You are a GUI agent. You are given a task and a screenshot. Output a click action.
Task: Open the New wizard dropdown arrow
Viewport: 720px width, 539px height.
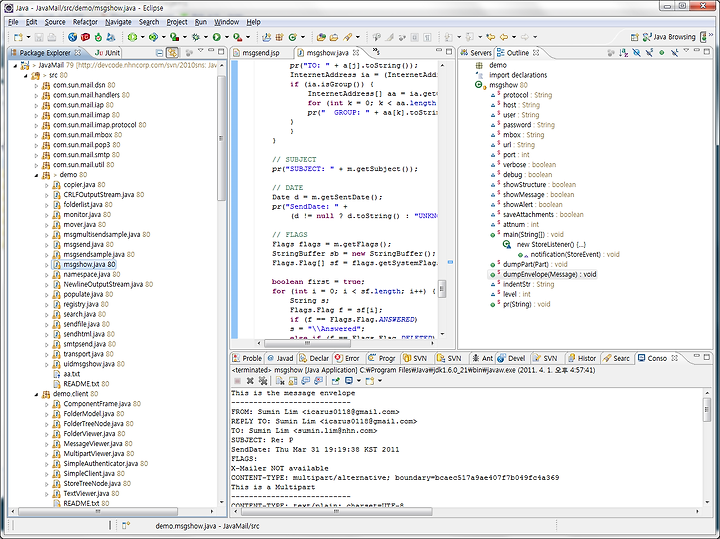28,37
